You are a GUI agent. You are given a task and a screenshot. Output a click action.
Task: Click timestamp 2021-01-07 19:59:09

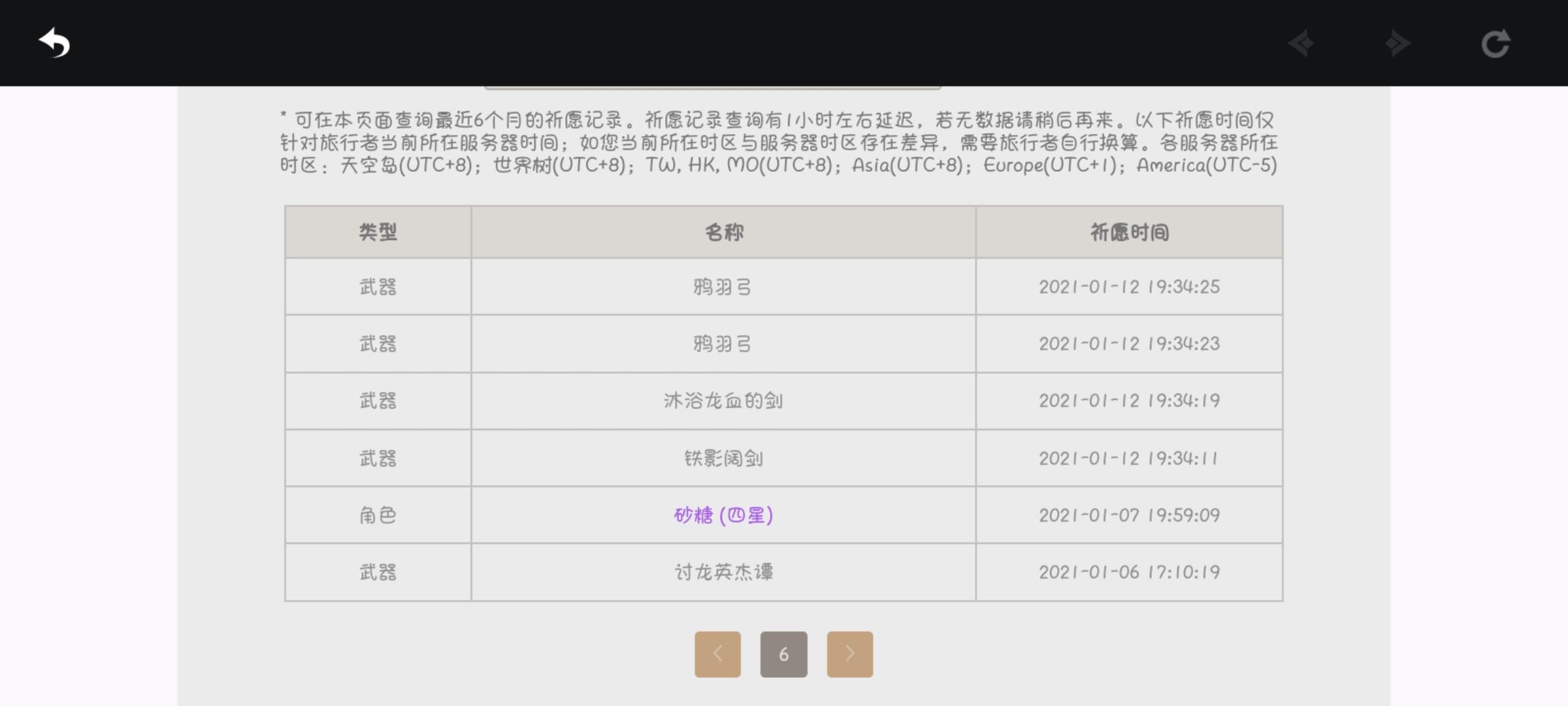pos(1129,515)
